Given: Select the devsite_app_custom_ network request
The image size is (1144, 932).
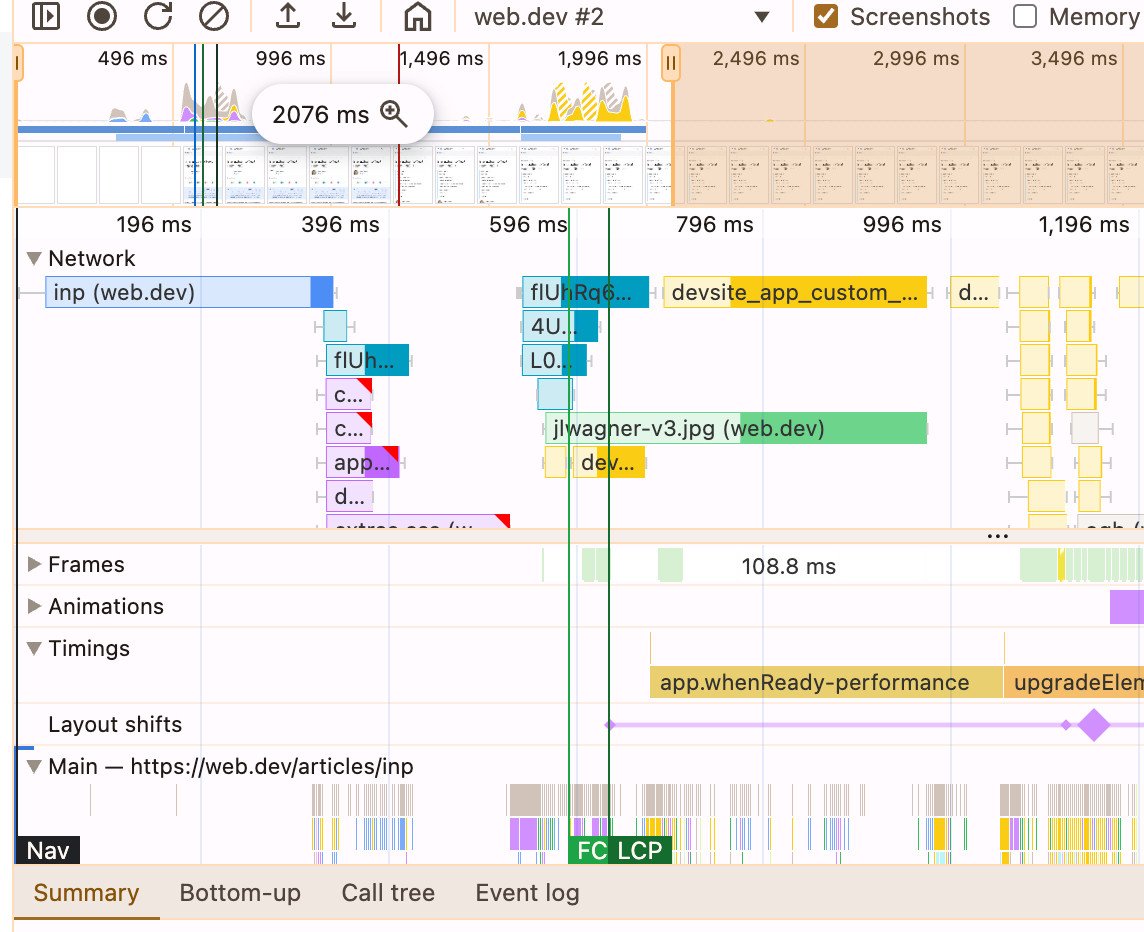Looking at the screenshot, I should click(795, 293).
